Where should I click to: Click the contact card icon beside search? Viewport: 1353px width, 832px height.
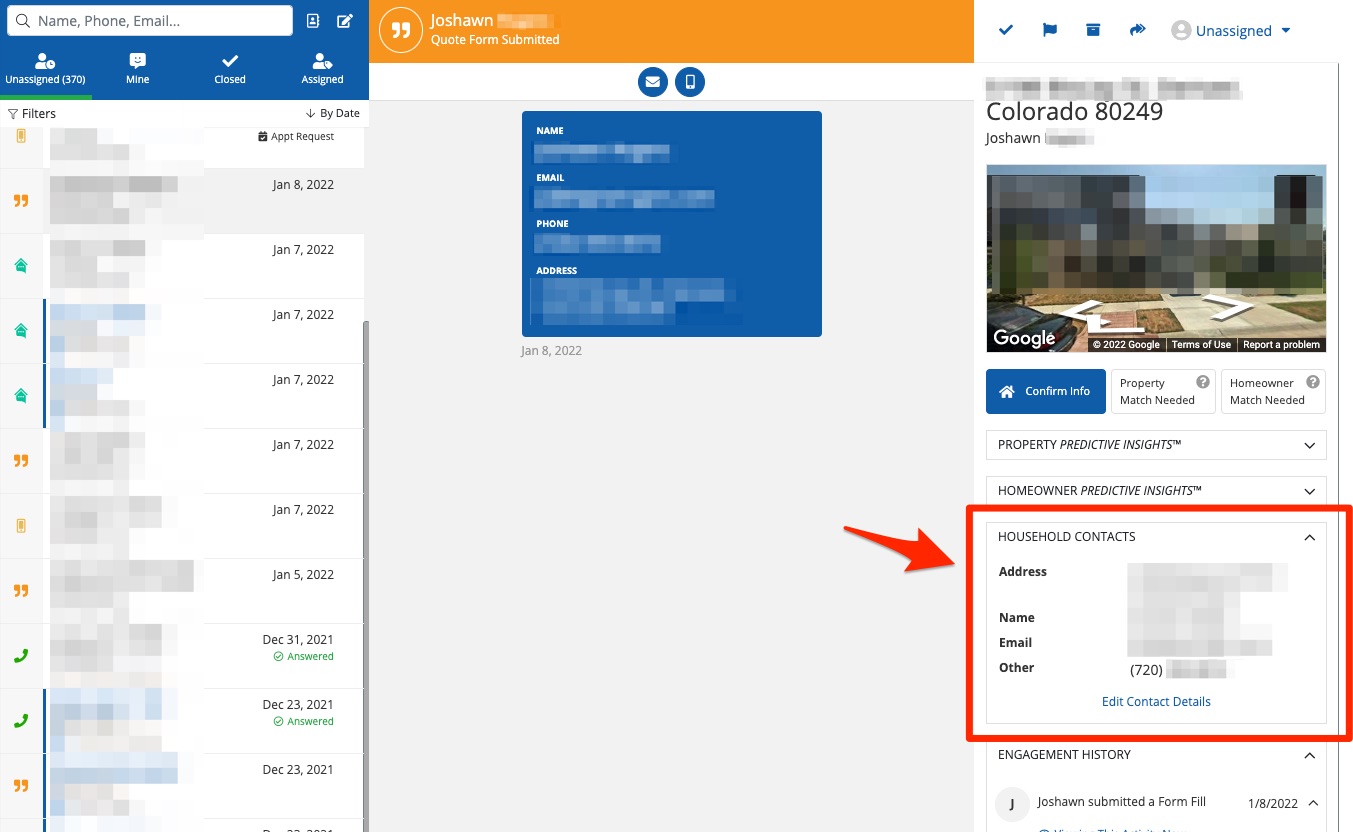[x=313, y=21]
